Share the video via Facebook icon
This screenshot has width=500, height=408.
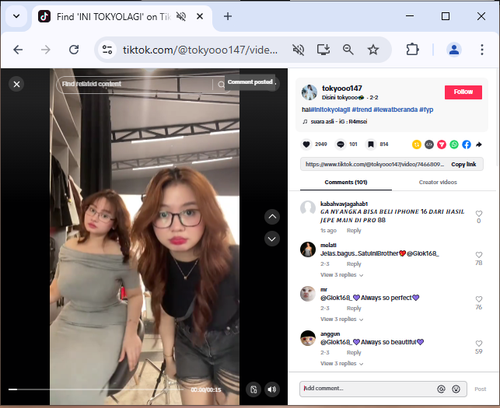(x=467, y=144)
